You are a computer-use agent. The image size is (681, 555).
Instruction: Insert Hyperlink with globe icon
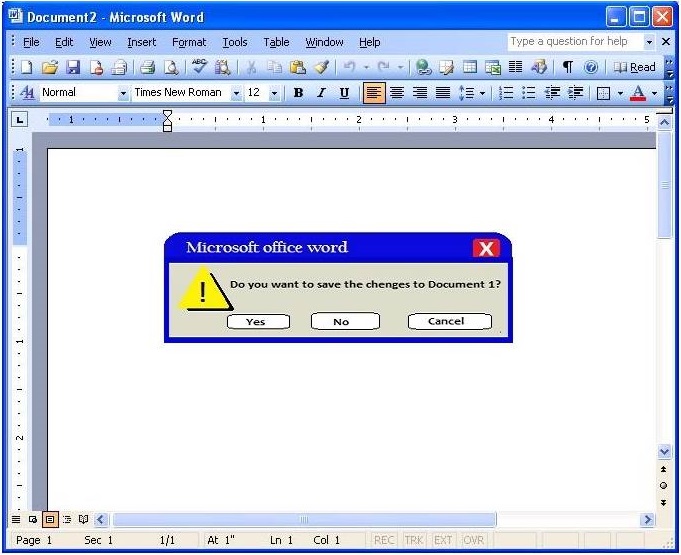pyautogui.click(x=423, y=67)
